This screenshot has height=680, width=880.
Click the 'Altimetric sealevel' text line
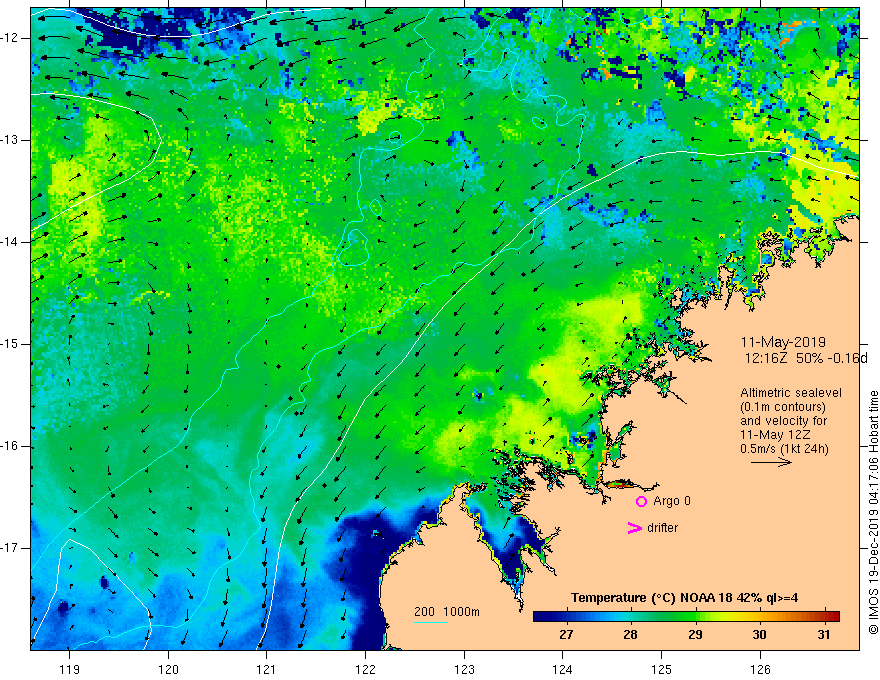pos(791,393)
